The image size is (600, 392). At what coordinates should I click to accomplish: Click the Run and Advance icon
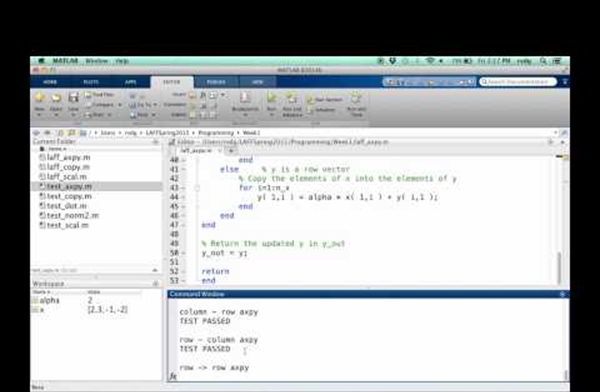tap(292, 98)
